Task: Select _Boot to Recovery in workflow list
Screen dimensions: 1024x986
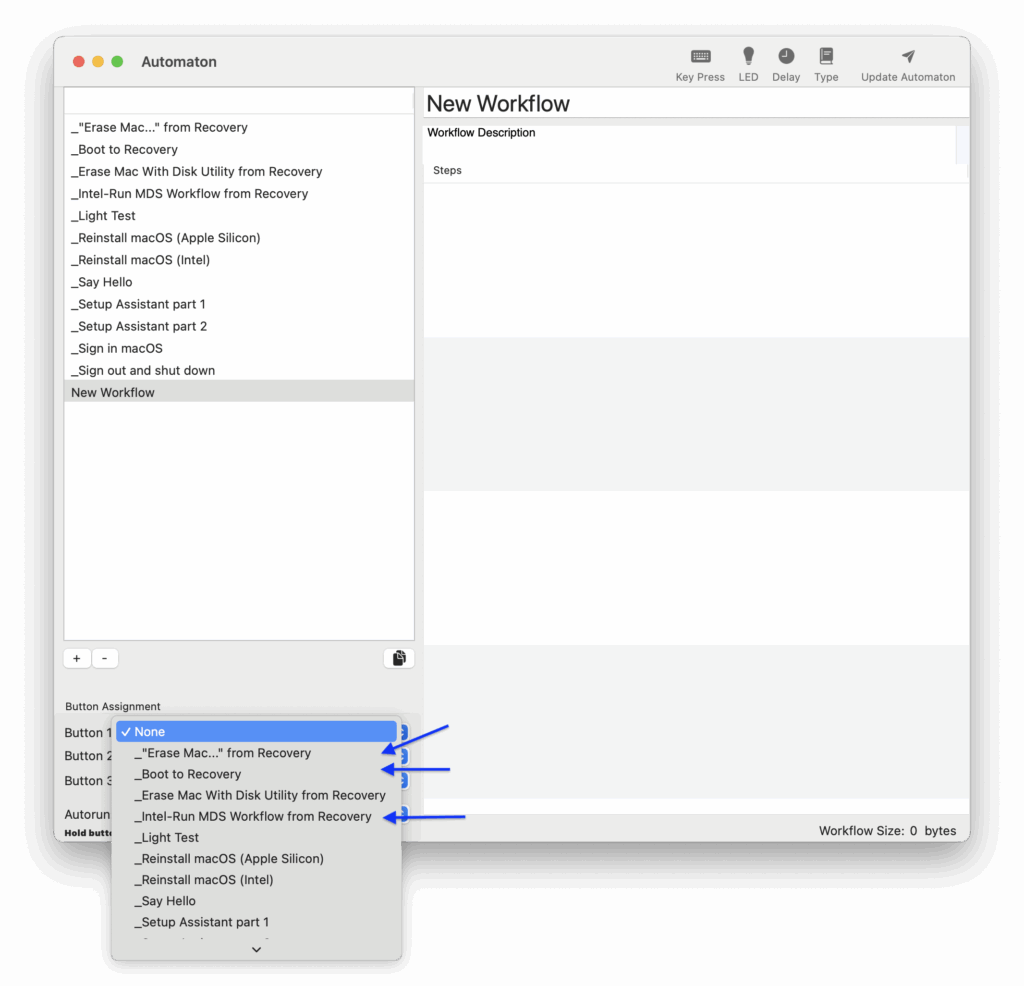Action: tap(239, 150)
